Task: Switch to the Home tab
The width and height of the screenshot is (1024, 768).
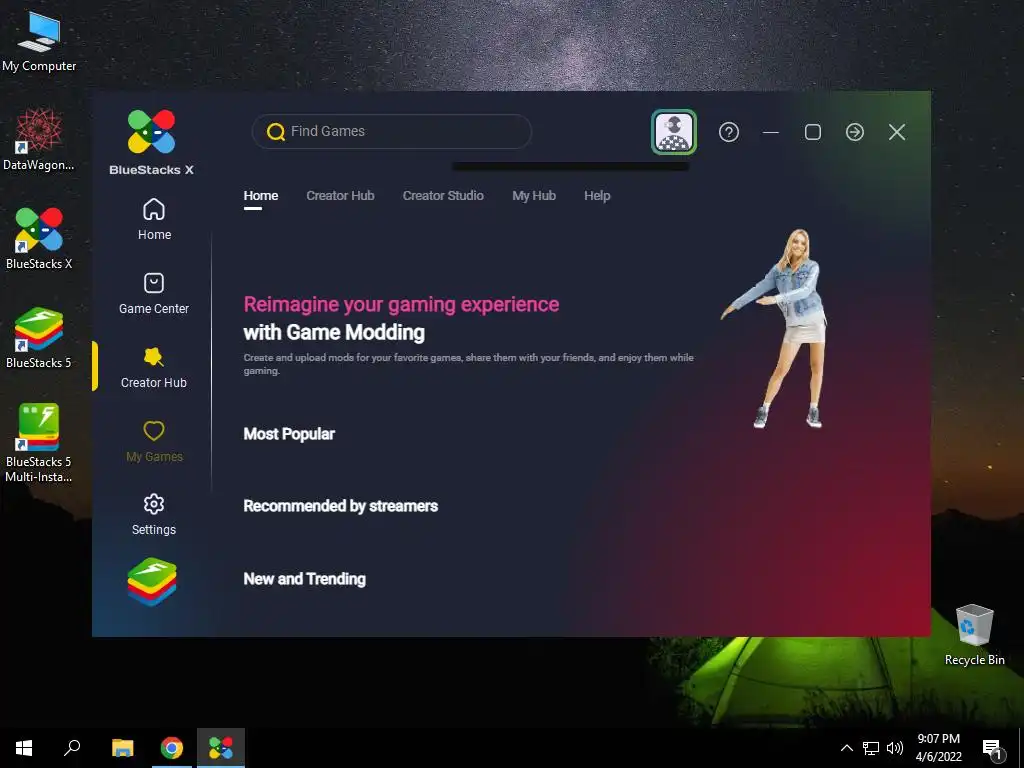Action: [x=261, y=196]
